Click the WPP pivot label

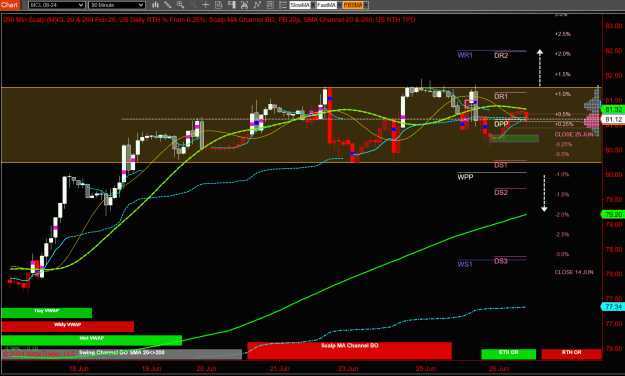pyautogui.click(x=465, y=177)
